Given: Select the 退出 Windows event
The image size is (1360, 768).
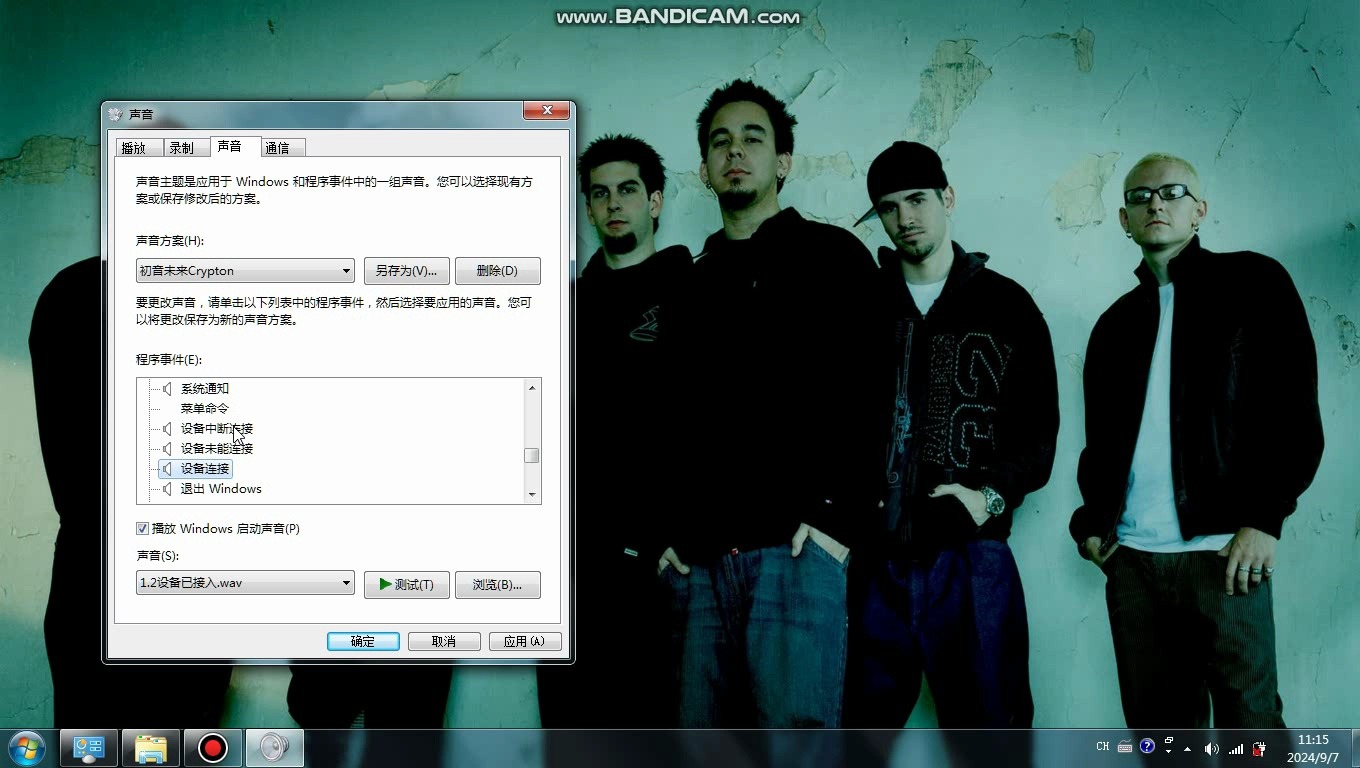Looking at the screenshot, I should (221, 488).
